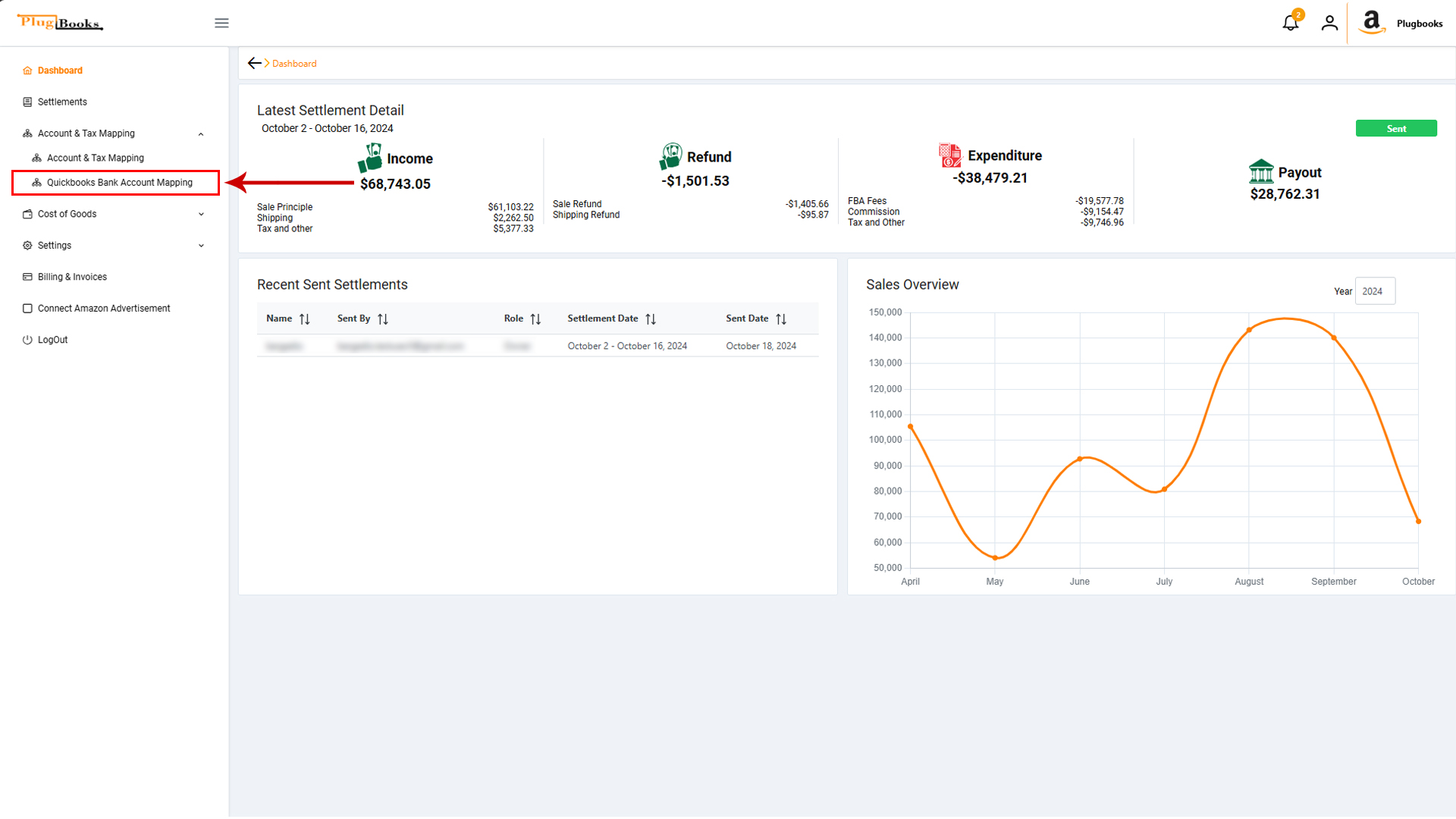Image resolution: width=1456 pixels, height=819 pixels.
Task: Click the October data point on chart
Action: pyautogui.click(x=1418, y=522)
